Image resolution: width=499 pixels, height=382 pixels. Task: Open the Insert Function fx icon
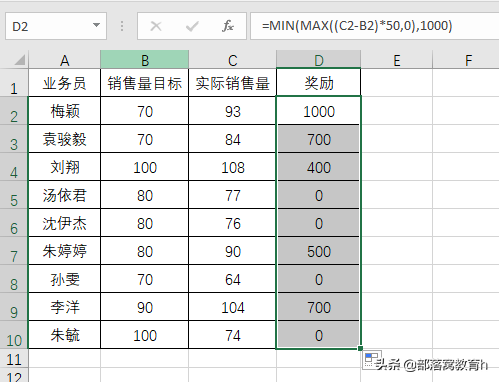pos(228,26)
